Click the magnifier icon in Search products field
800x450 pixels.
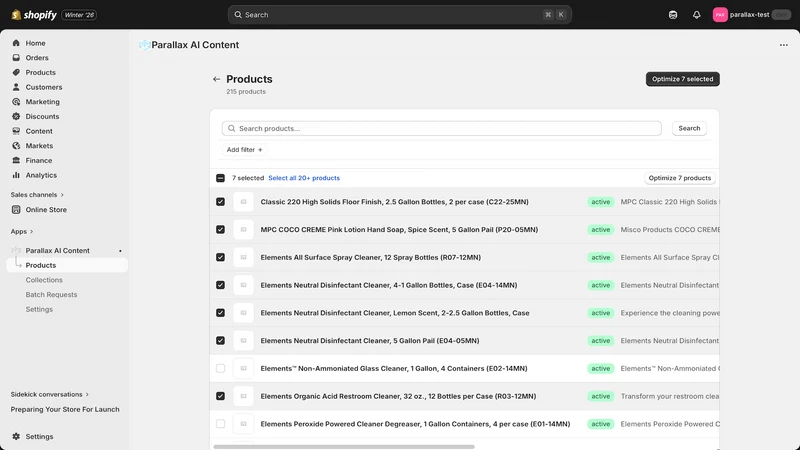[232, 129]
